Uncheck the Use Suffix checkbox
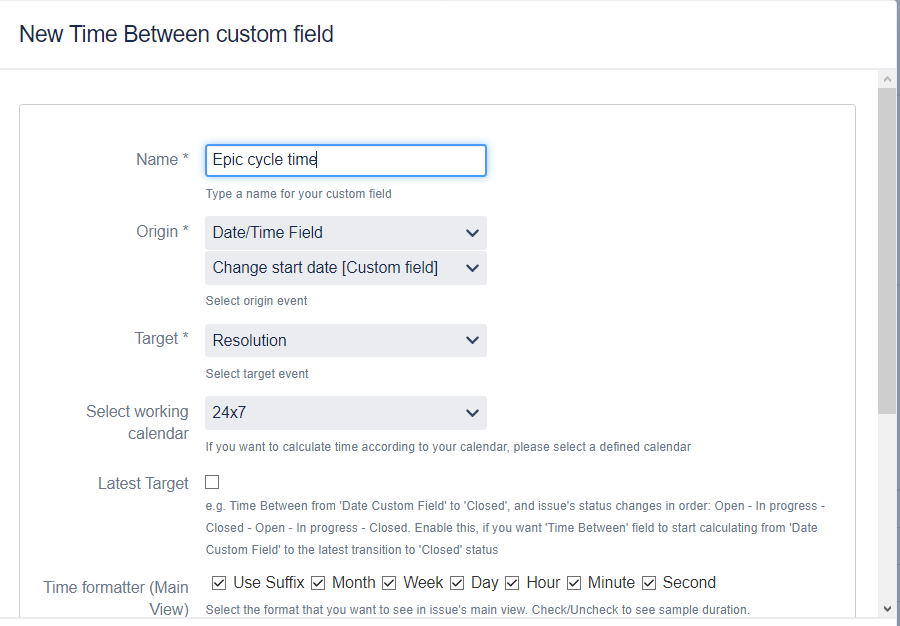The image size is (900, 626). coord(219,582)
